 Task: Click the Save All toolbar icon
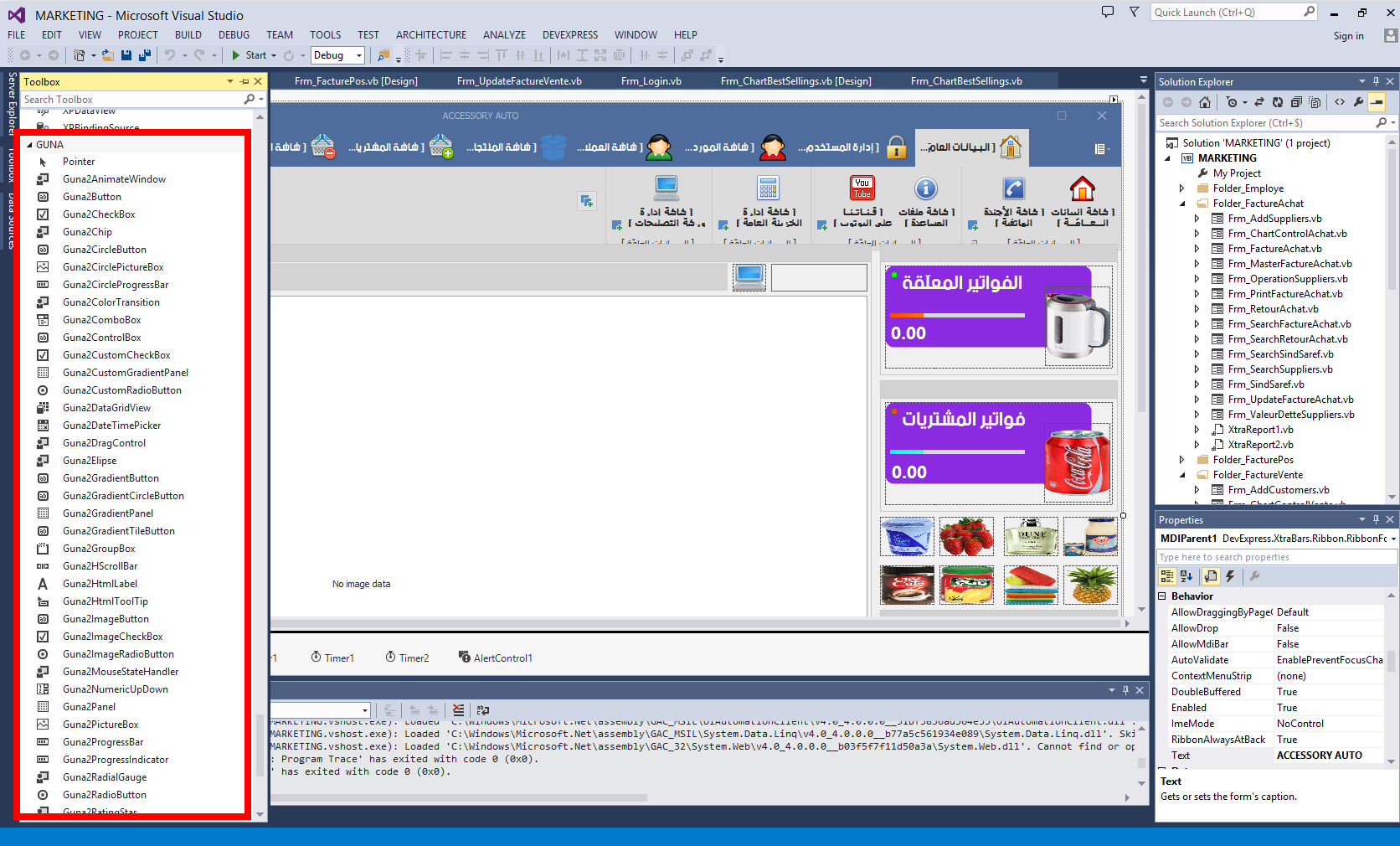tap(144, 55)
